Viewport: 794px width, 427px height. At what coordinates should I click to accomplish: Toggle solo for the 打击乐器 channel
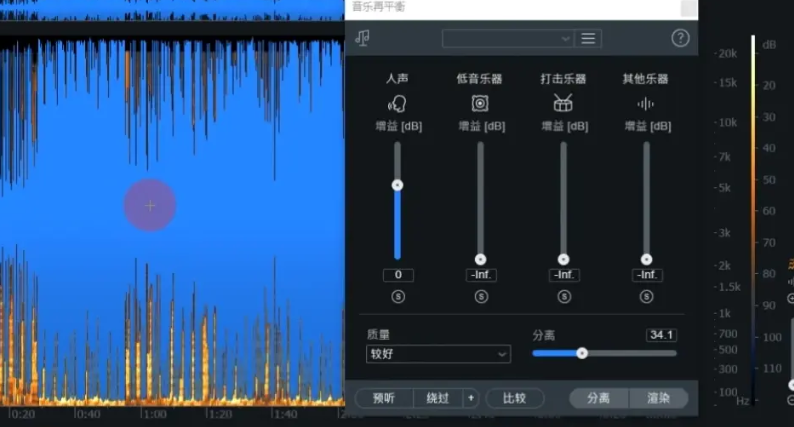[x=564, y=297]
